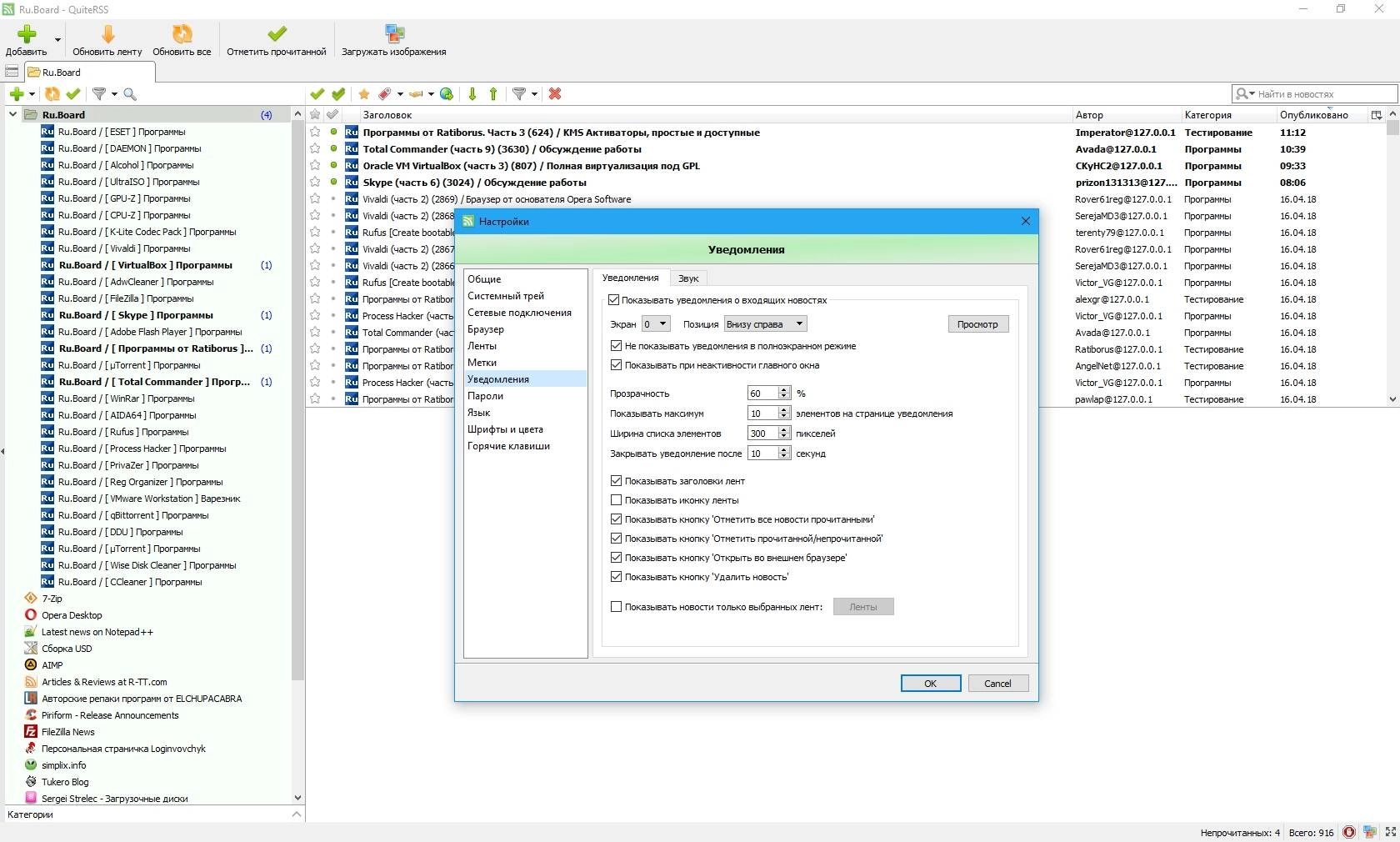1400x842 pixels.
Task: Open the Экран dropdown showing 0
Action: [656, 323]
